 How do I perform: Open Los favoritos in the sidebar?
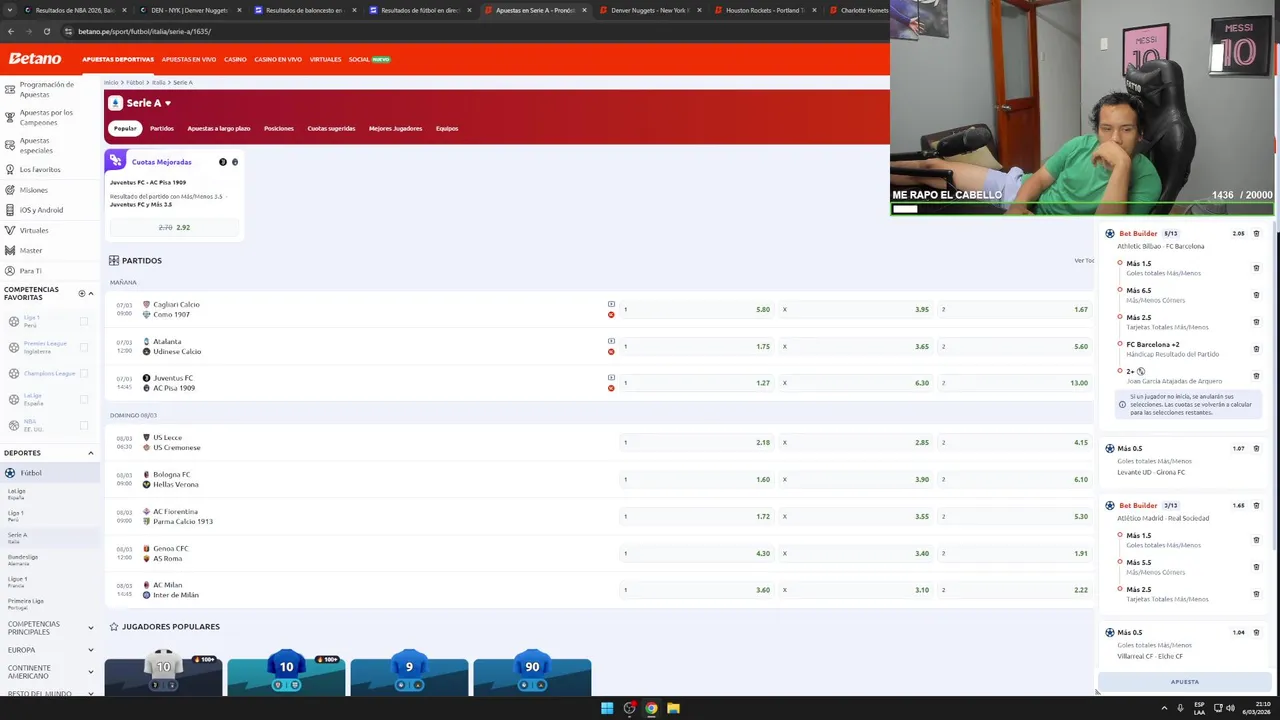click(x=40, y=169)
